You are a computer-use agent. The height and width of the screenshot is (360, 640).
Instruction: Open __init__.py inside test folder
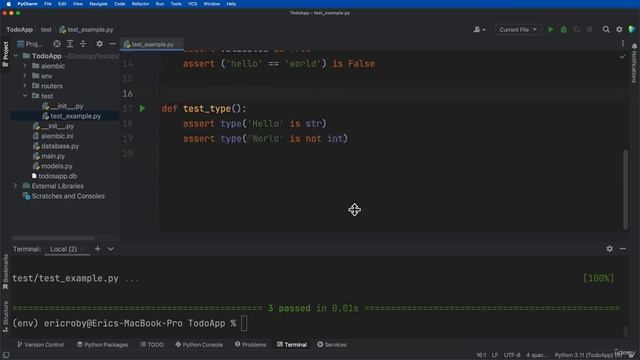coord(63,106)
